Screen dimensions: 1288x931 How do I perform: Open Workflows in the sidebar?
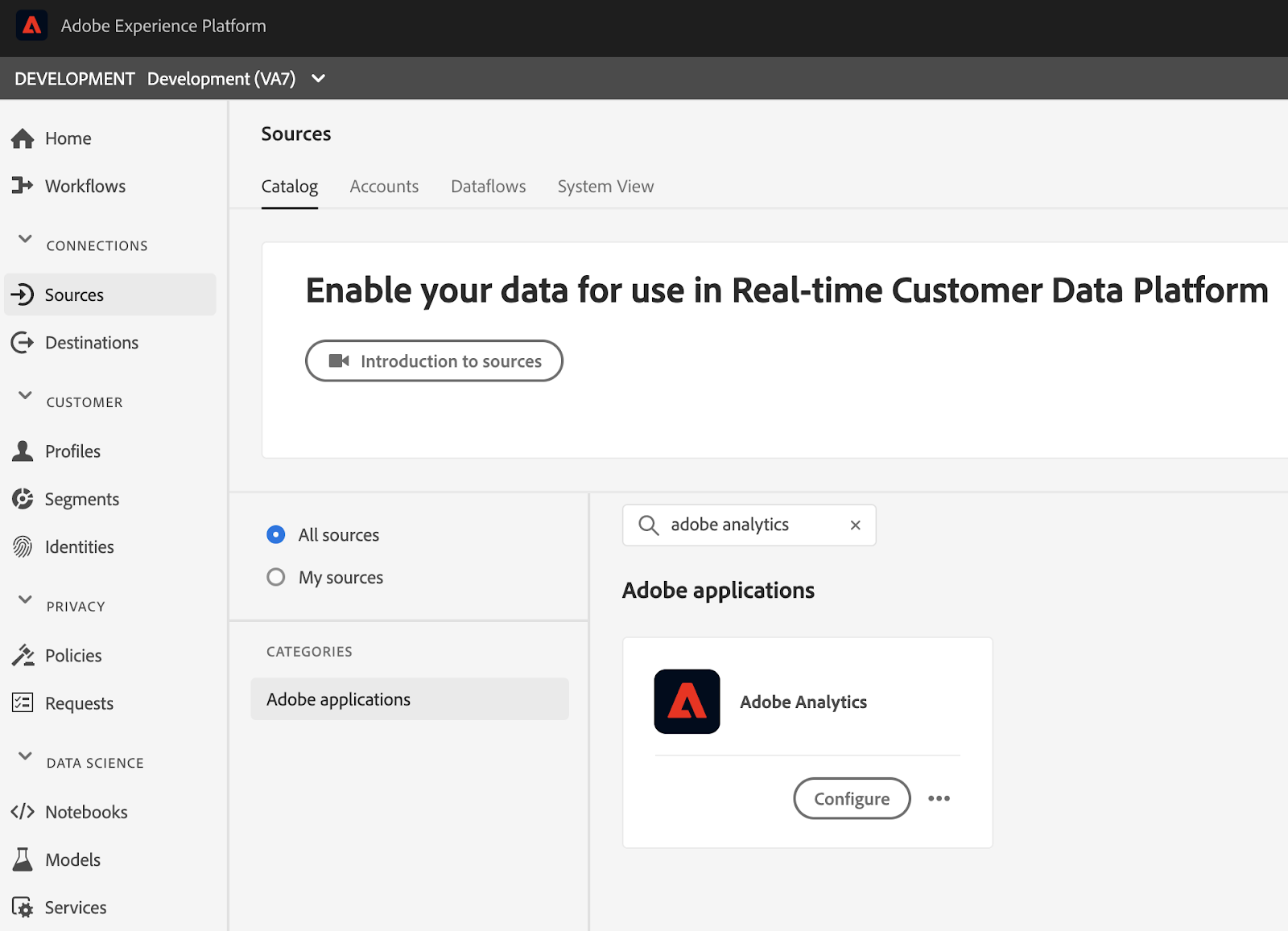point(110,186)
